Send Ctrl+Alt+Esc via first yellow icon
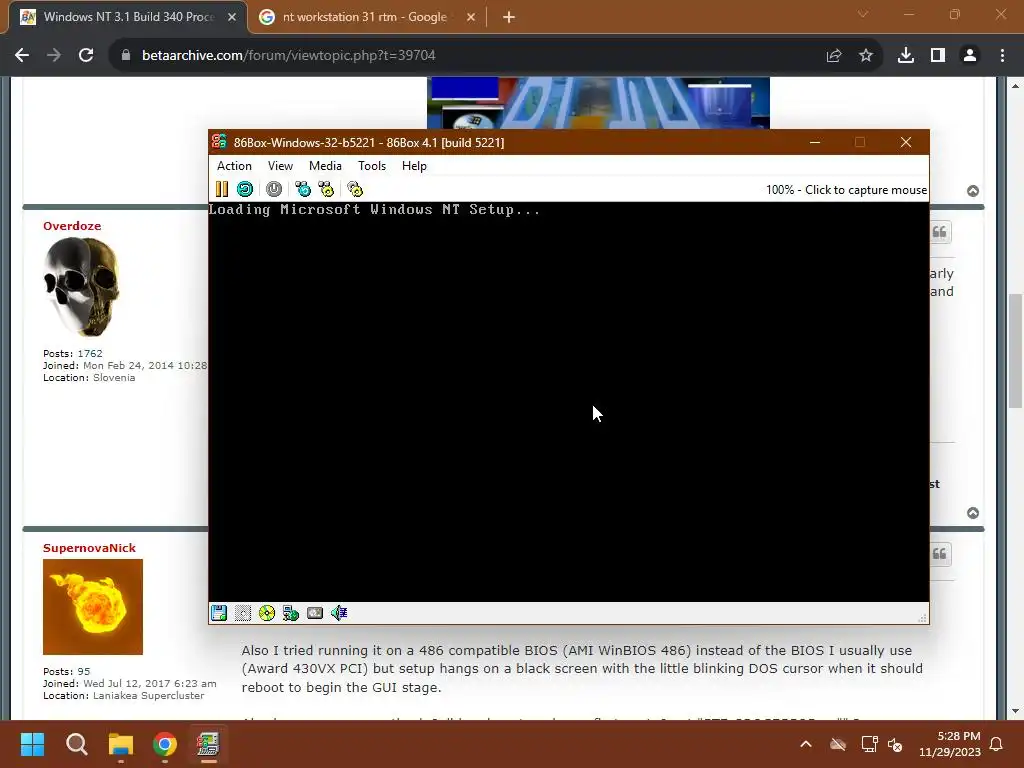The image size is (1024, 768). (x=326, y=189)
